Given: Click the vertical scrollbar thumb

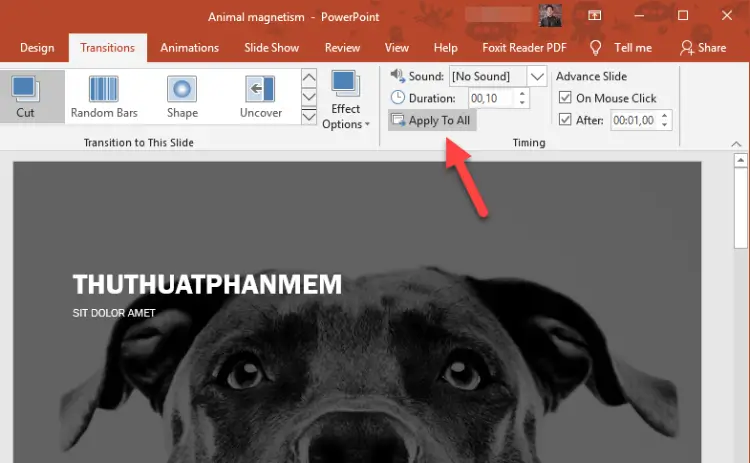Looking at the screenshot, I should [741, 208].
